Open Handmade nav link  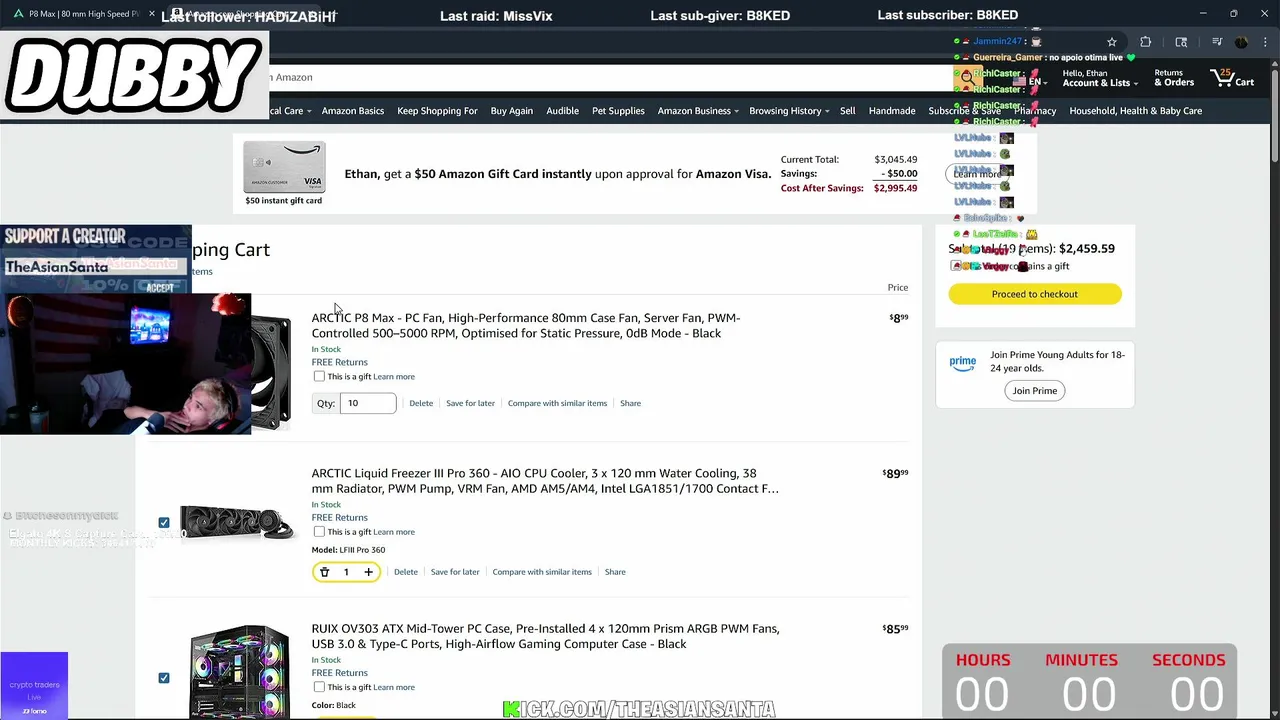(892, 111)
